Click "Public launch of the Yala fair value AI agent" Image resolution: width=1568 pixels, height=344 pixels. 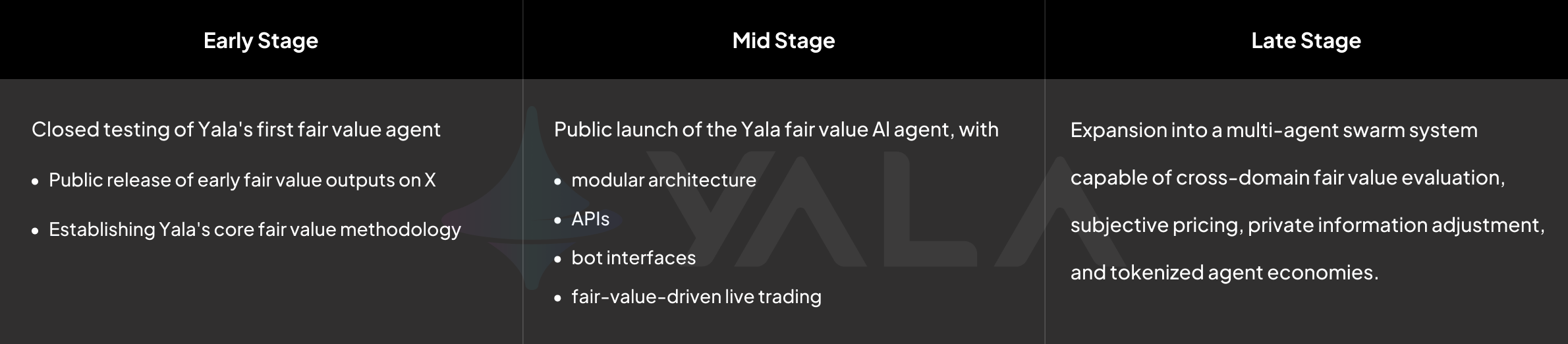[776, 130]
